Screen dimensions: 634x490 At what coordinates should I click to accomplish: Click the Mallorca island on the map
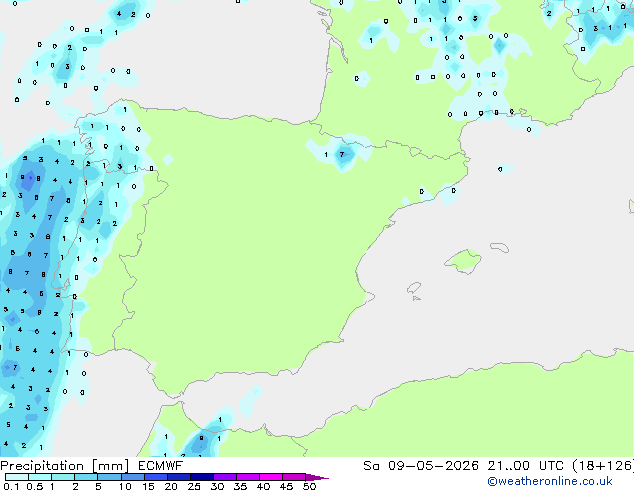(463, 262)
